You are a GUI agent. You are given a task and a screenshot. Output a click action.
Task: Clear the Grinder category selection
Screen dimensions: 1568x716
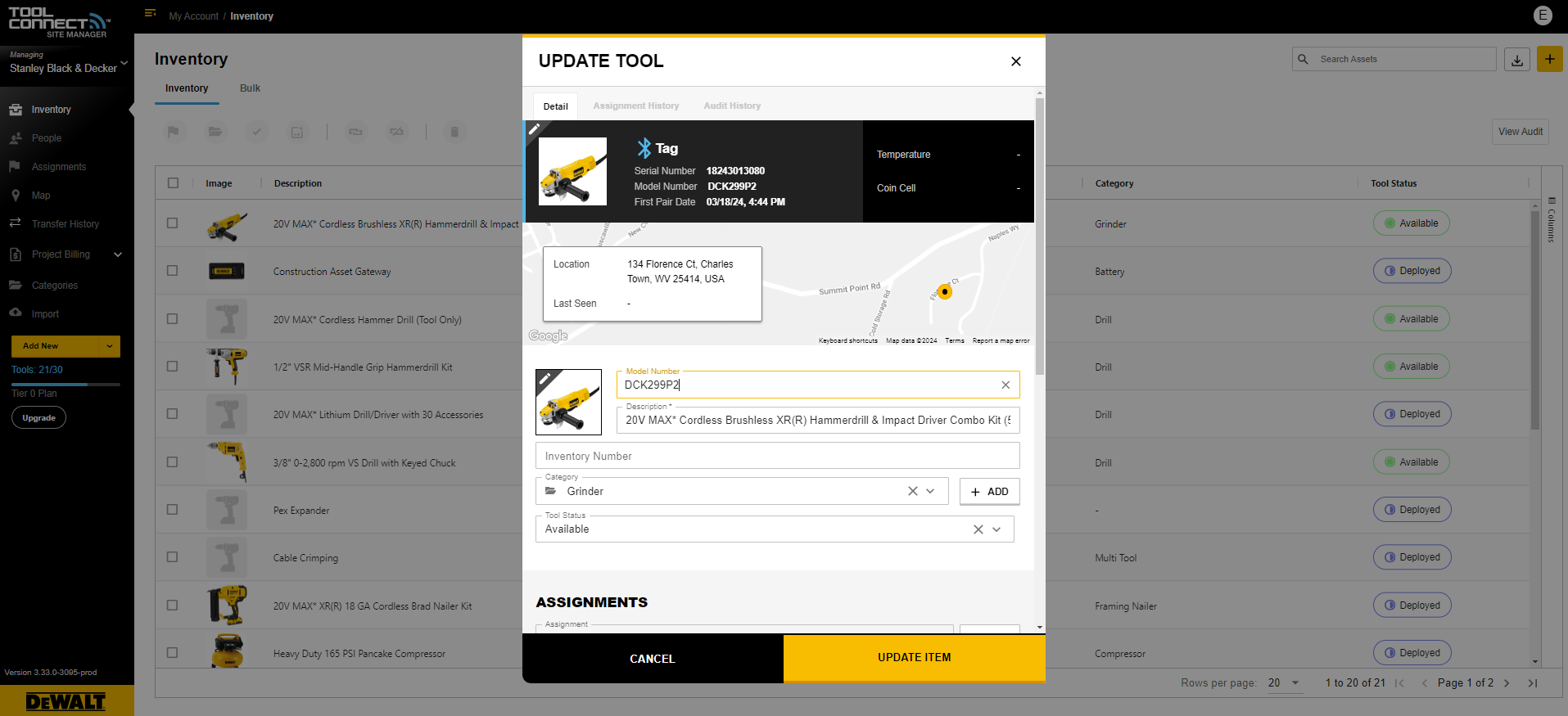pyautogui.click(x=912, y=491)
